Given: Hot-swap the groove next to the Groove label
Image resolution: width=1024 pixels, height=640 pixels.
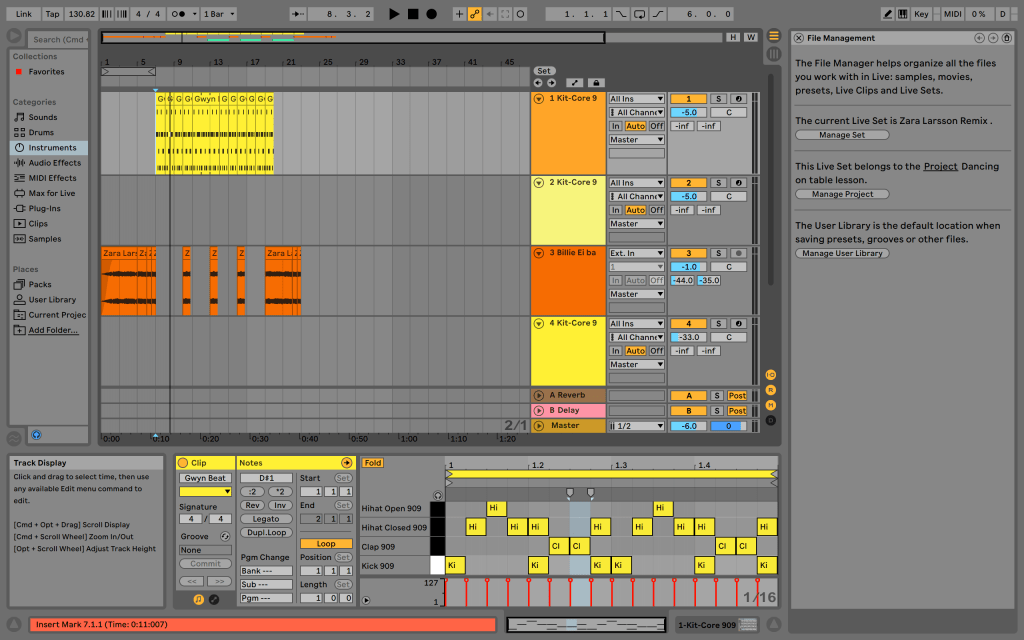Looking at the screenshot, I should point(225,537).
